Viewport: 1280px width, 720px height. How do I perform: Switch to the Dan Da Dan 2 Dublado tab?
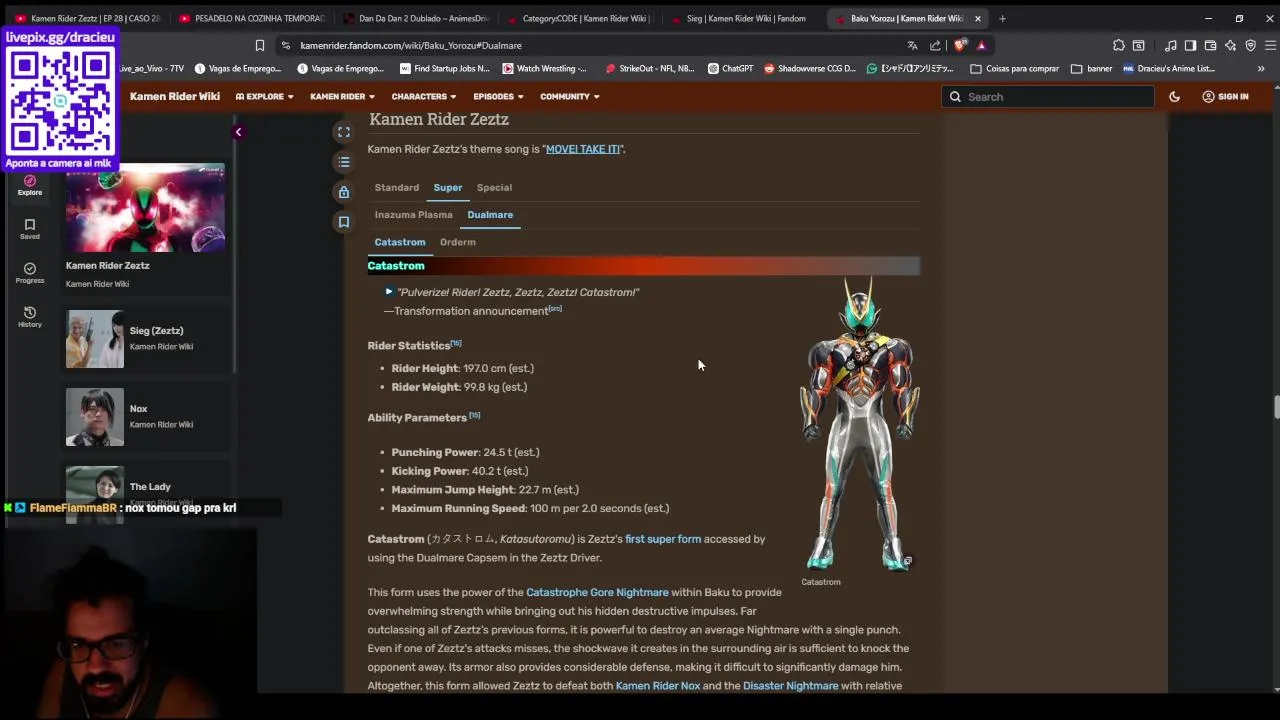(417, 18)
